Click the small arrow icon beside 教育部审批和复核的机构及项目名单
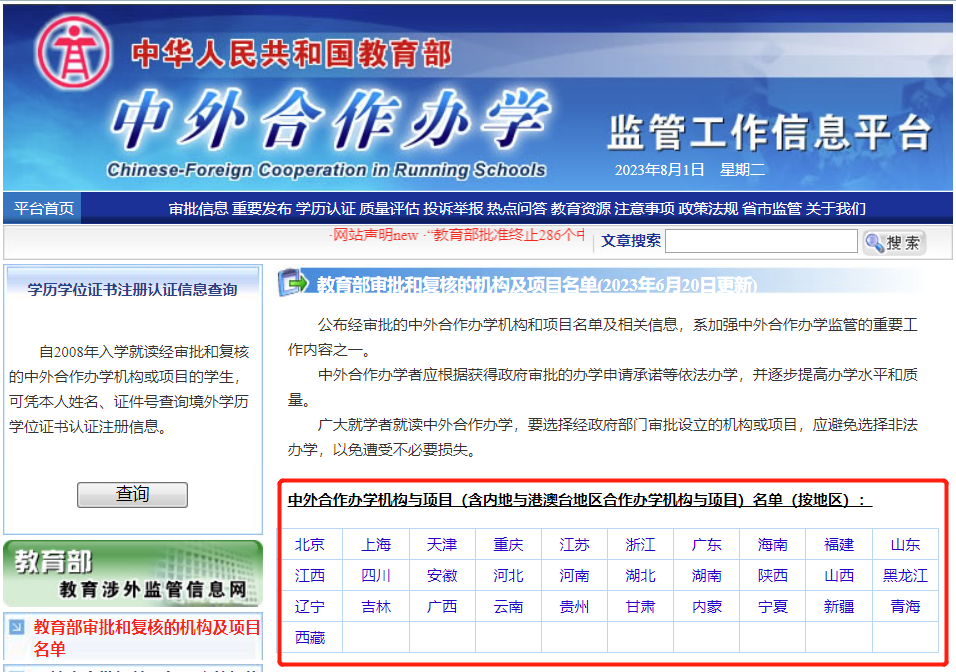This screenshot has width=956, height=672. coord(17,627)
